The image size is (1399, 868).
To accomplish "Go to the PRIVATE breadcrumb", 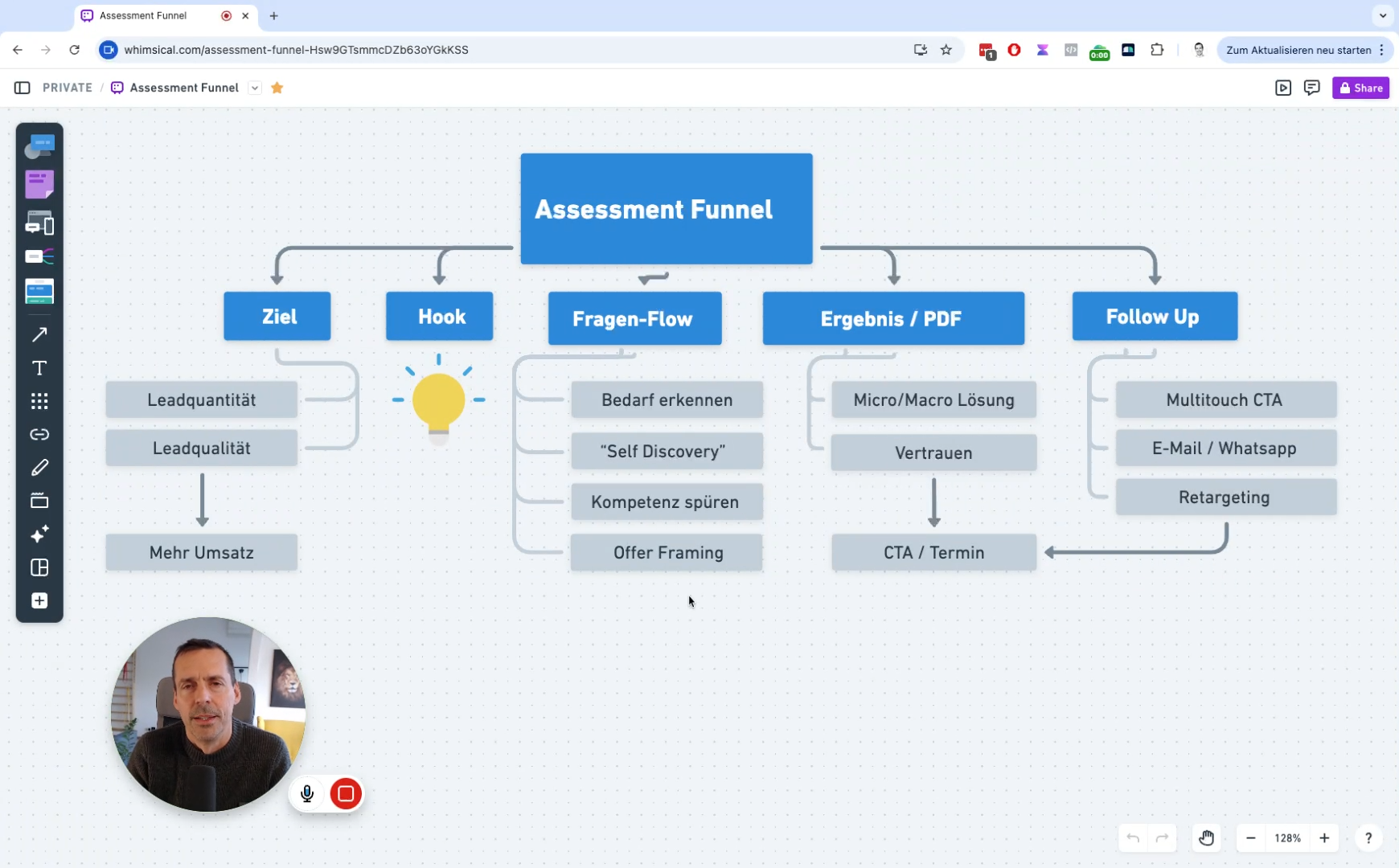I will 68,88.
